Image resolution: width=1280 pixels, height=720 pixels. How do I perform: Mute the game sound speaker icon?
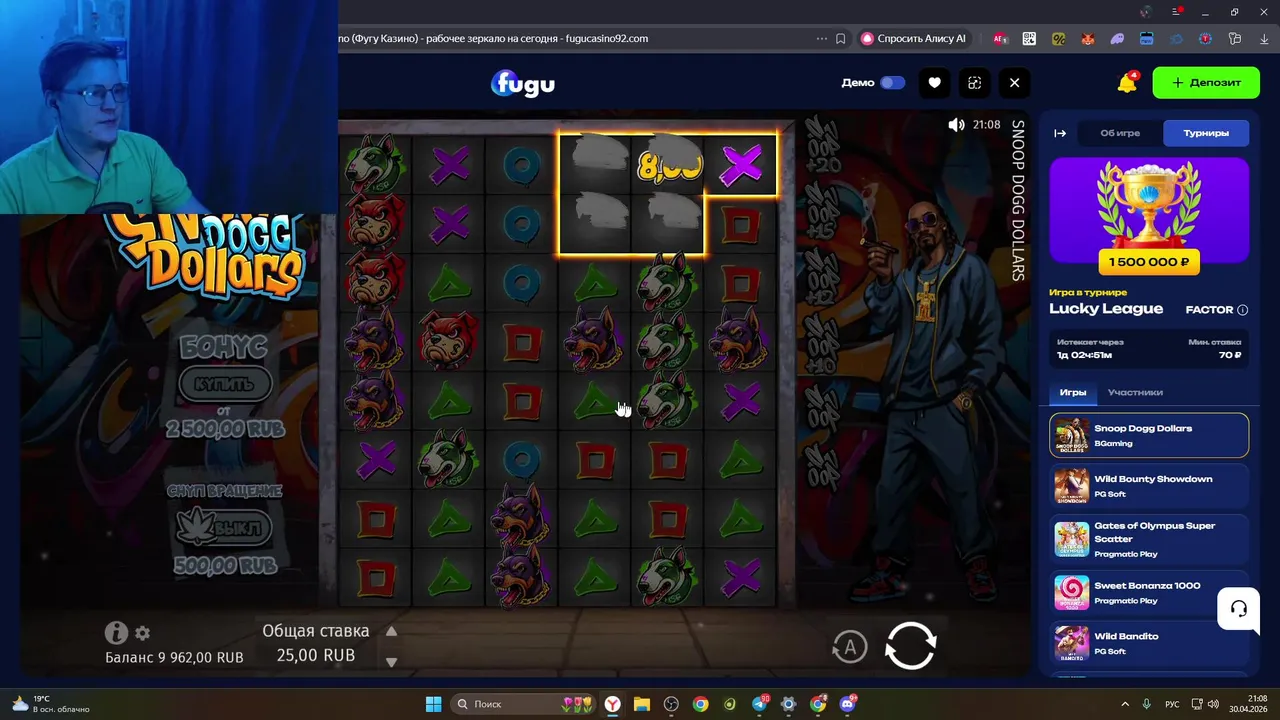pyautogui.click(x=956, y=125)
